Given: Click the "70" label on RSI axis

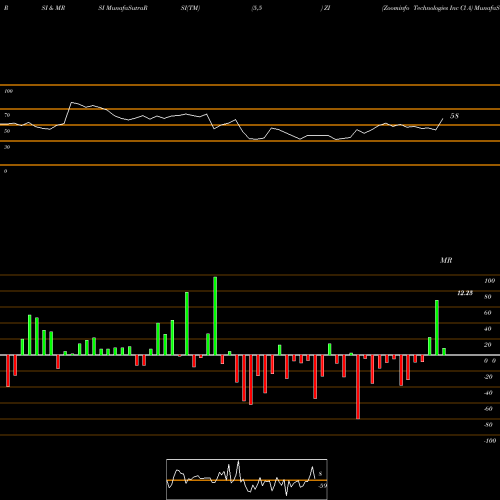Looking at the screenshot, I should pos(7,115).
